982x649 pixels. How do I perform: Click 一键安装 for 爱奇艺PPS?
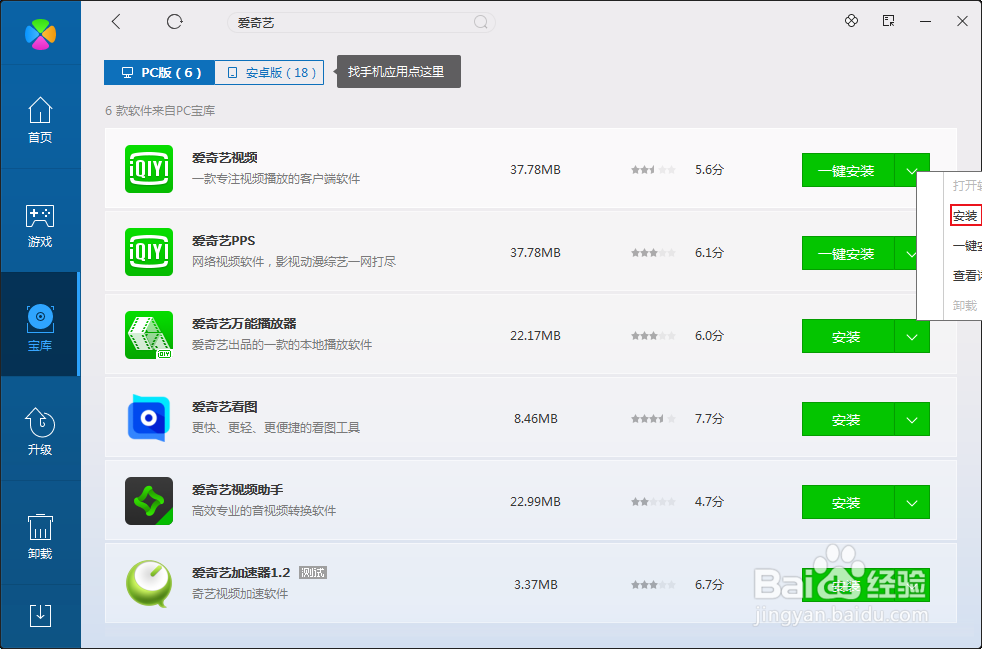point(848,254)
